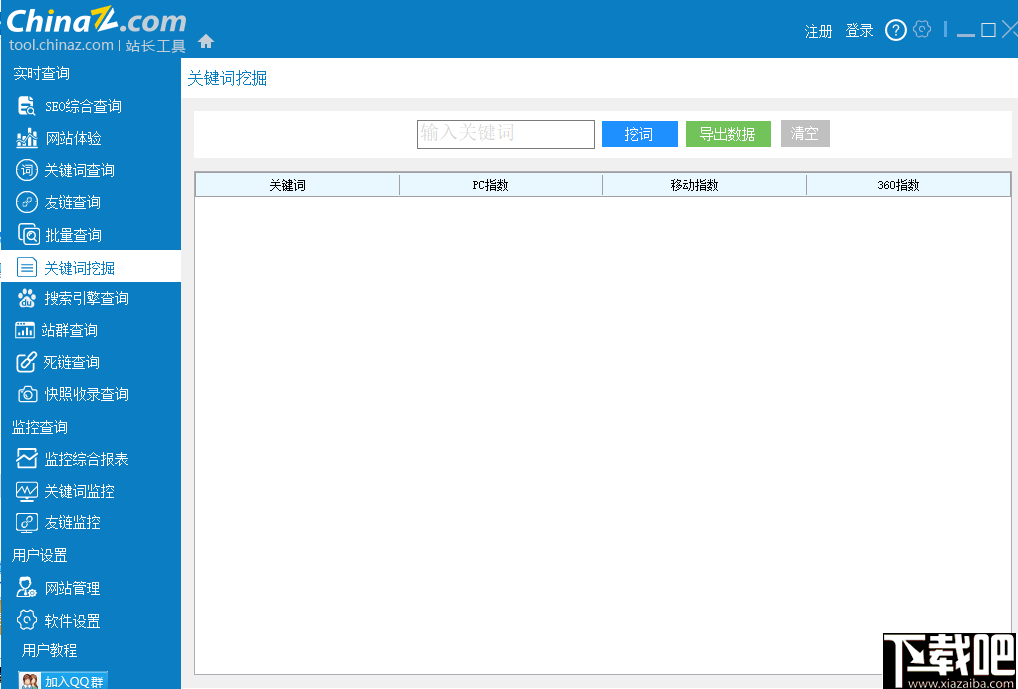Click the SEO综合查询 sidebar icon

click(x=27, y=106)
